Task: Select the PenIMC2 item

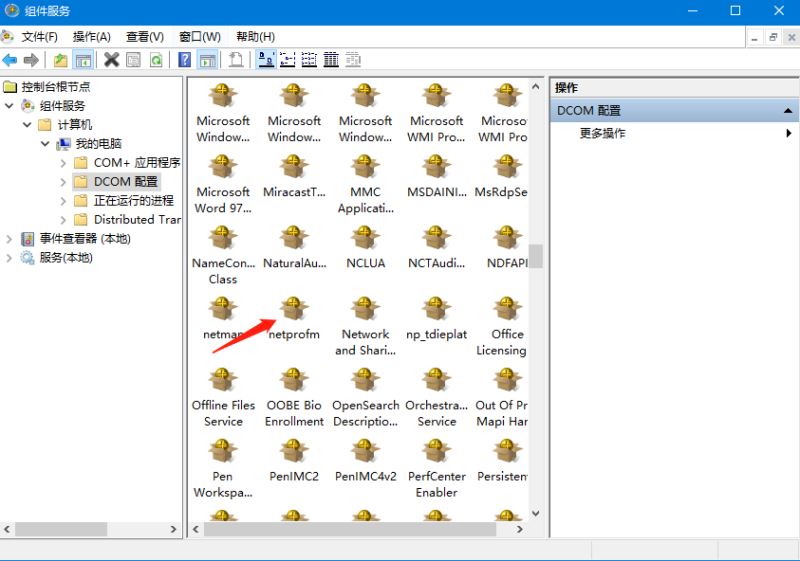Action: click(x=294, y=462)
